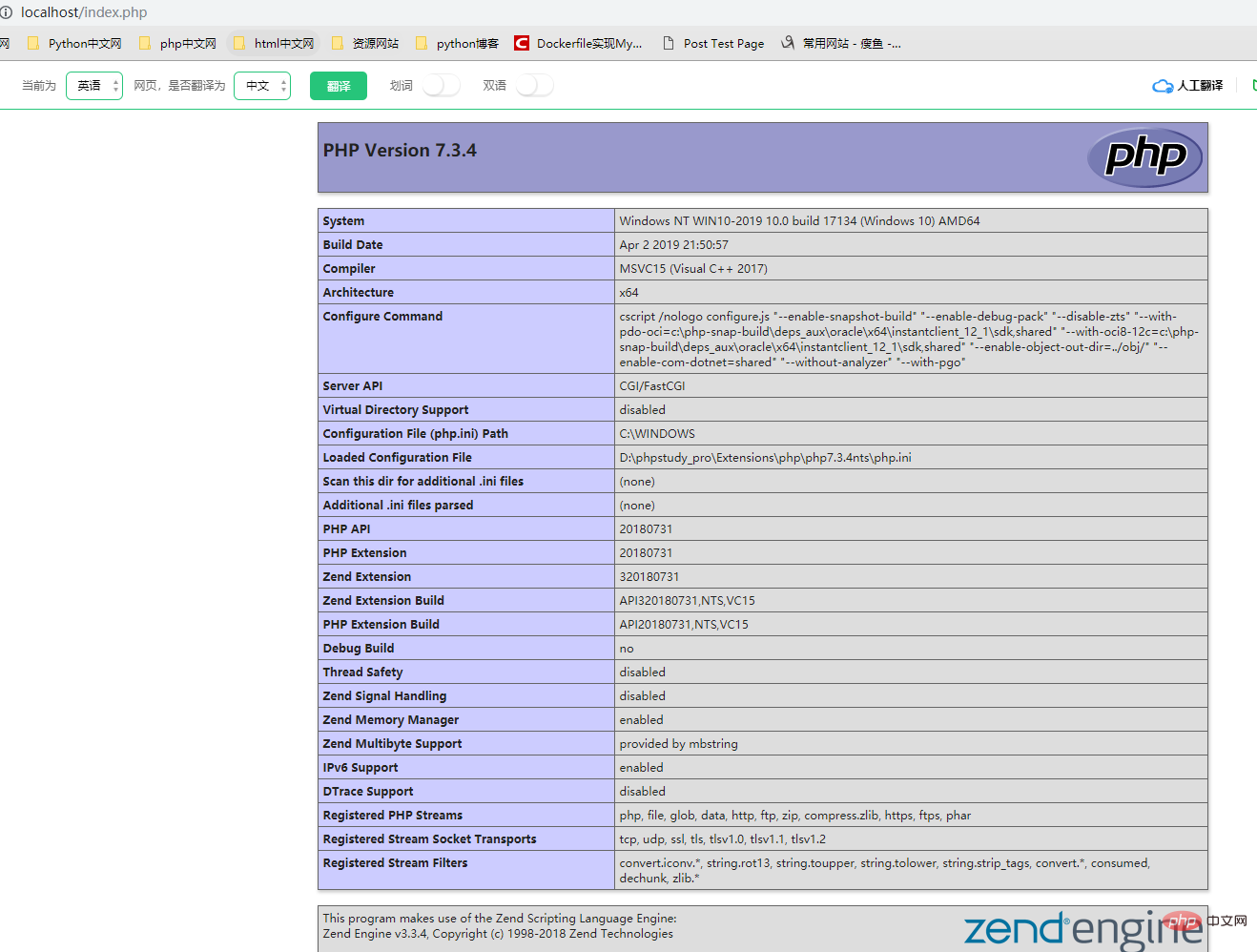Image resolution: width=1257 pixels, height=952 pixels.
Task: Click the PHP Version 7.3.4 heading
Action: 400,151
